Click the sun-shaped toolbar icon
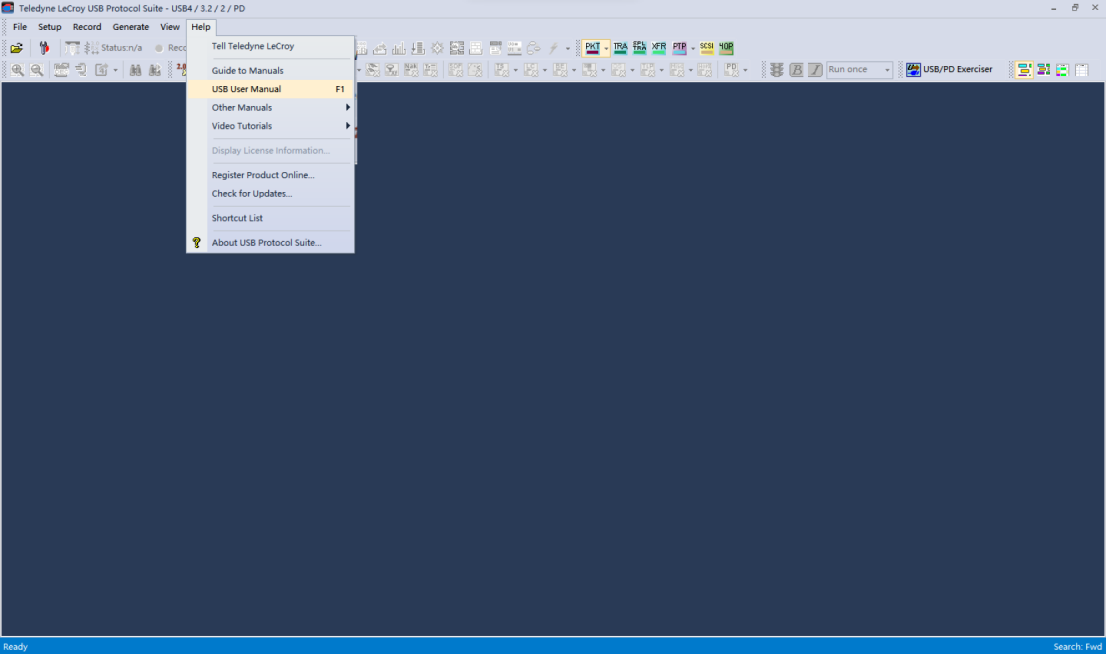The image size is (1106, 654). tap(437, 48)
